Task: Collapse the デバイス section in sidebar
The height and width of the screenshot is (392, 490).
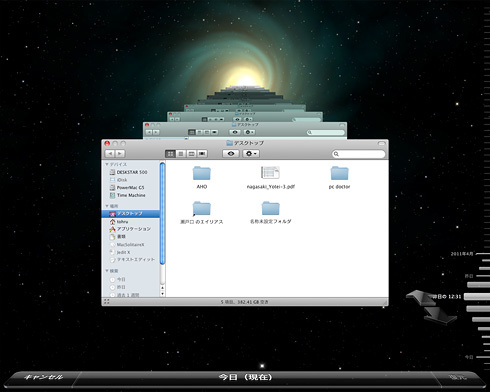Action: [107, 164]
